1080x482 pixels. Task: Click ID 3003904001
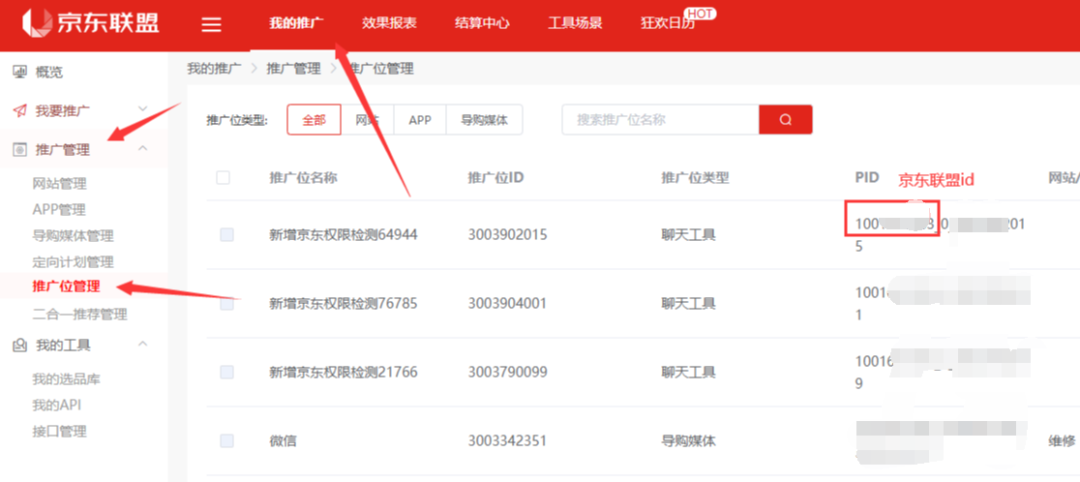point(507,304)
